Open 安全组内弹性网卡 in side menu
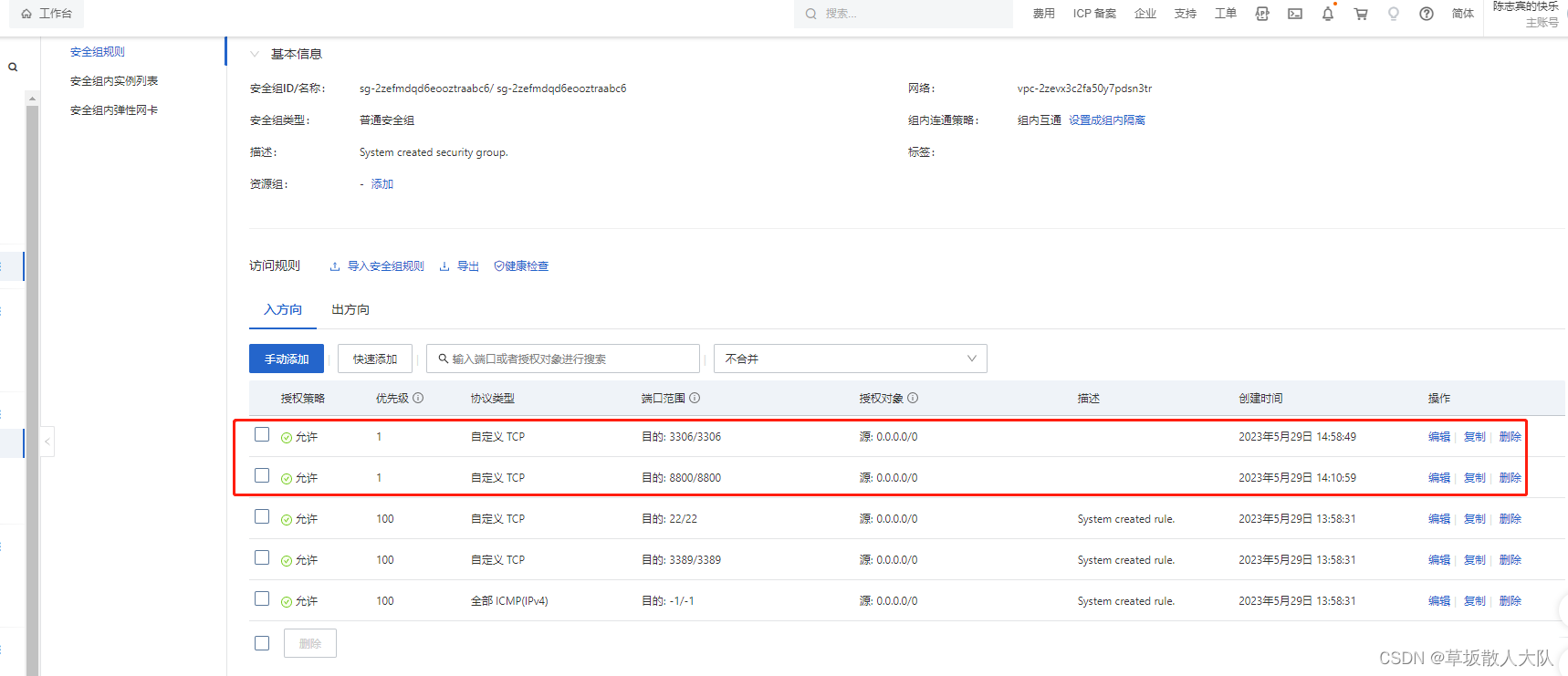The image size is (1568, 676). [x=114, y=110]
